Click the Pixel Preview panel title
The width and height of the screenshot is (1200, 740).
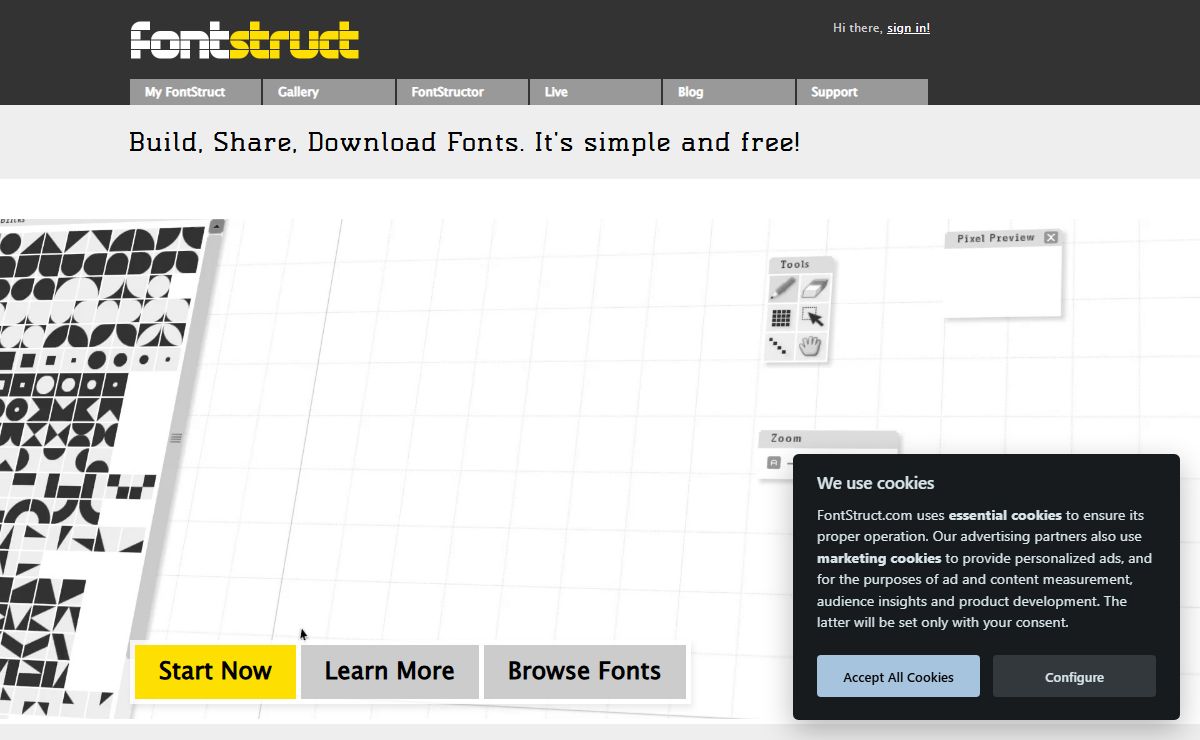click(x=996, y=238)
